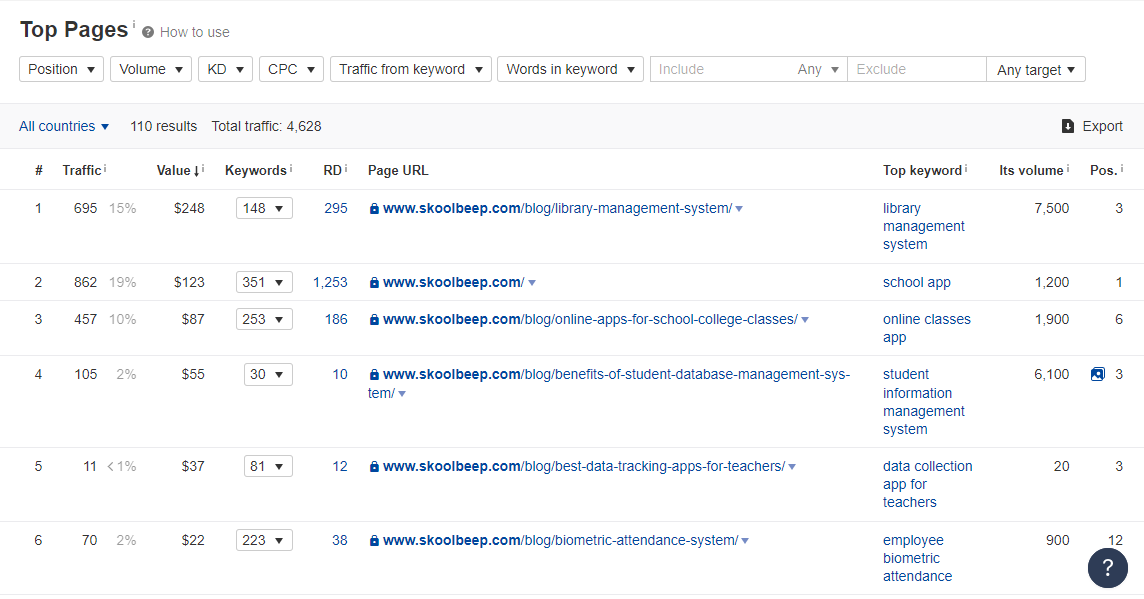Open the skoolbeep.com homepage URL link

(x=453, y=282)
